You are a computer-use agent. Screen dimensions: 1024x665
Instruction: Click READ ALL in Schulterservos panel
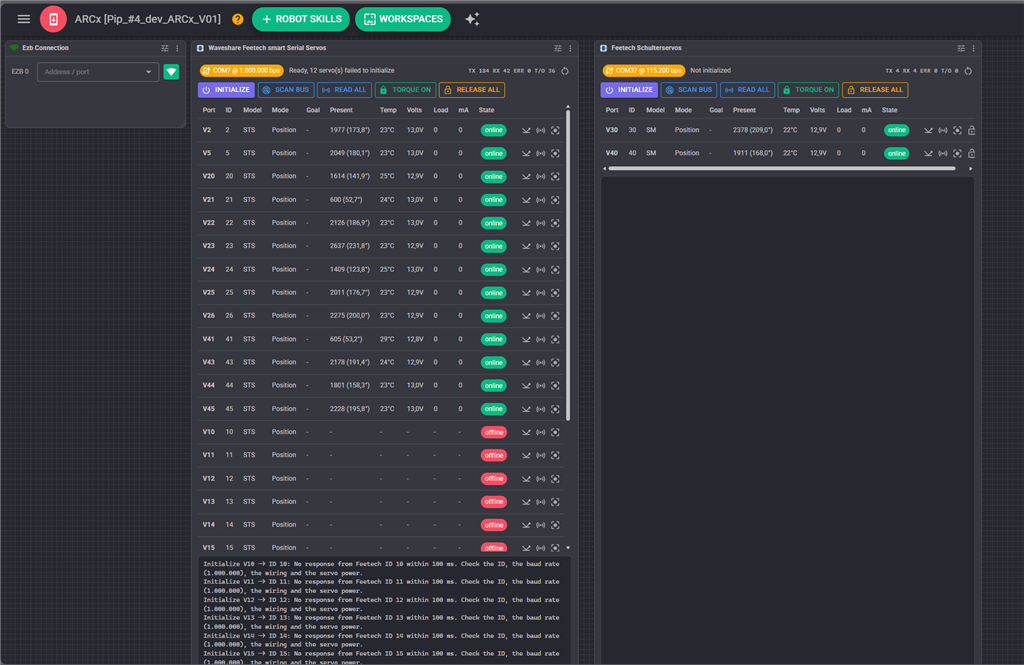pos(747,90)
